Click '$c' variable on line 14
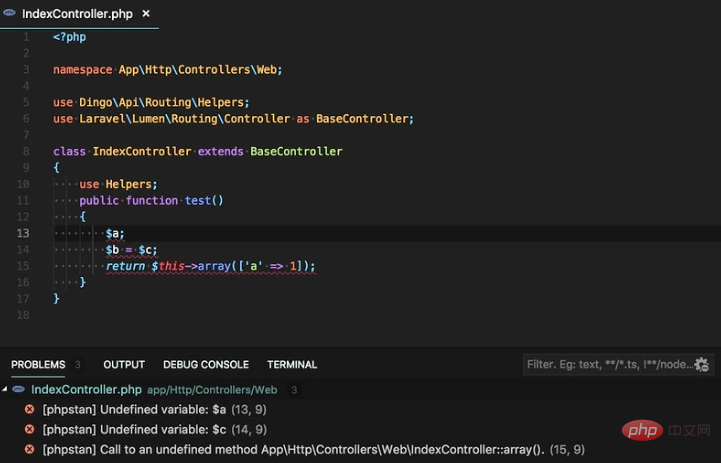 click(145, 250)
